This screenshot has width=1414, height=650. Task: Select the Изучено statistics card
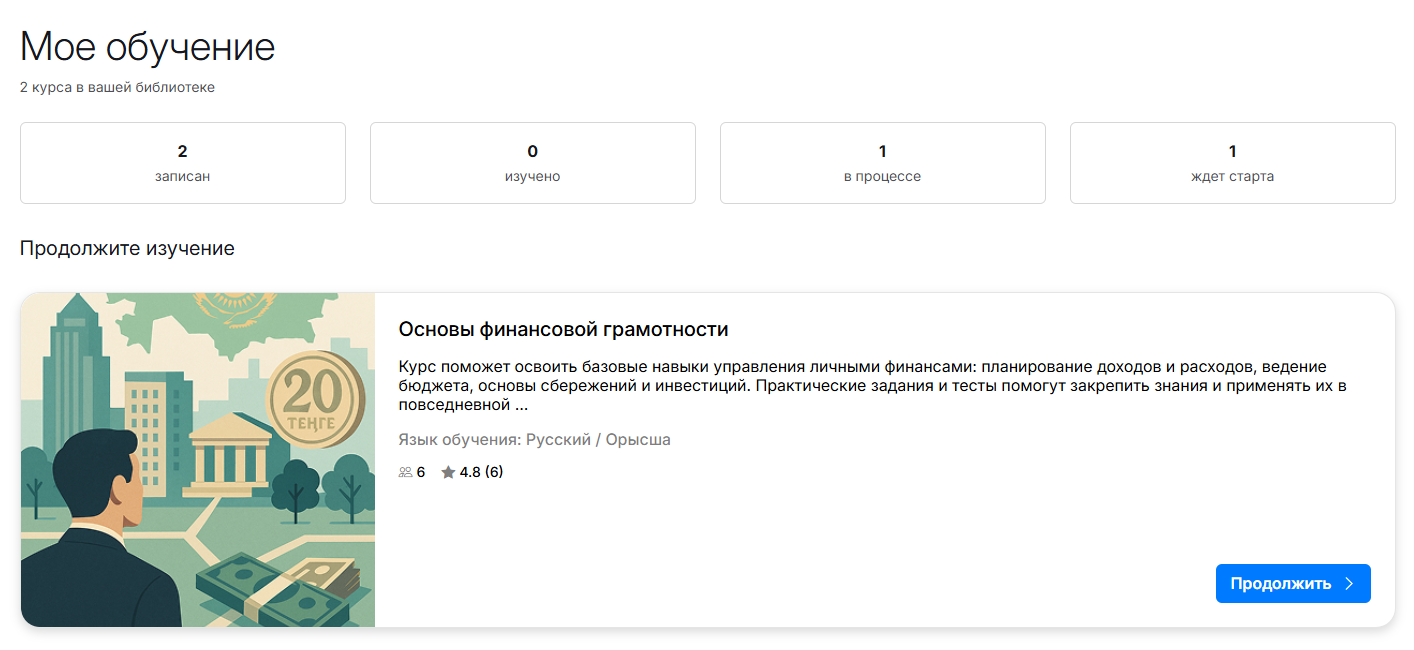click(532, 162)
